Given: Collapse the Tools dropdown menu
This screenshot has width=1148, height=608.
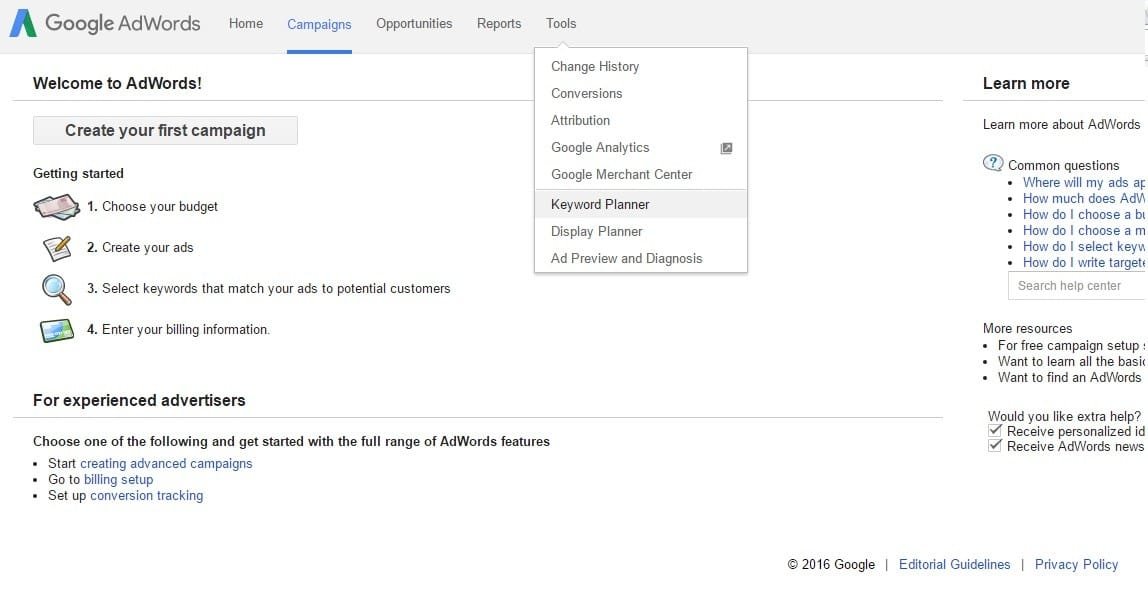Looking at the screenshot, I should (x=561, y=23).
